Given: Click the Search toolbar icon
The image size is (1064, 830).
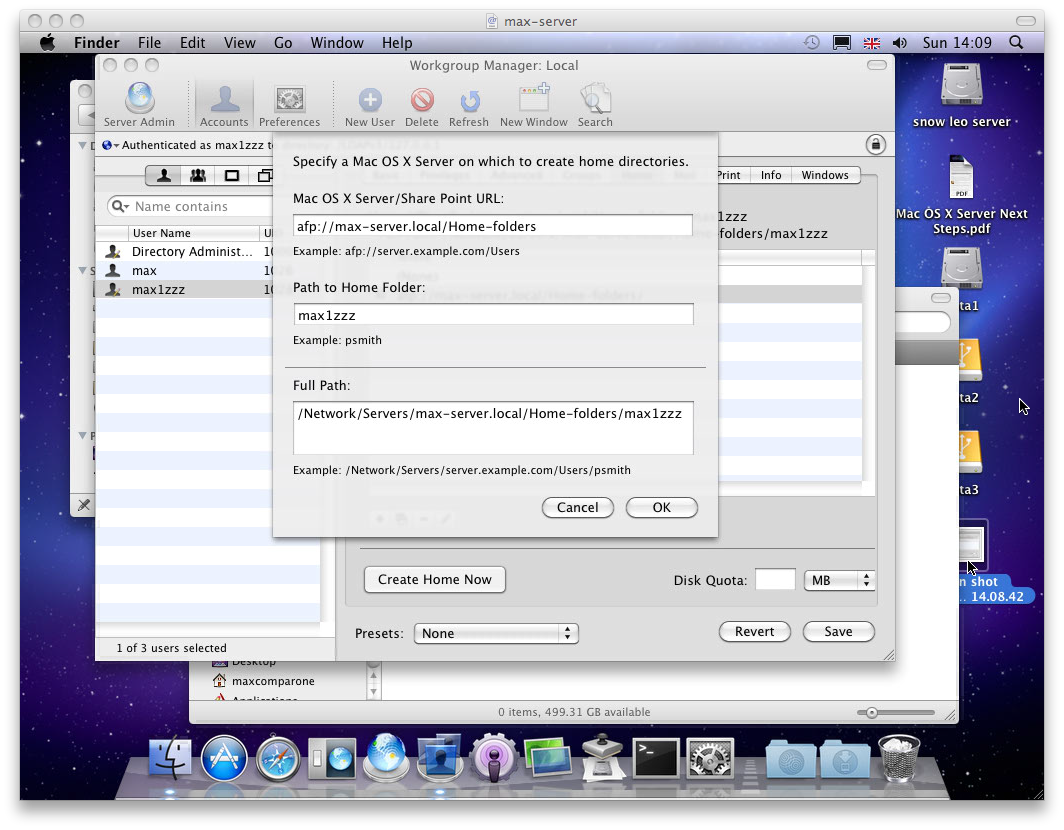Looking at the screenshot, I should 595,105.
